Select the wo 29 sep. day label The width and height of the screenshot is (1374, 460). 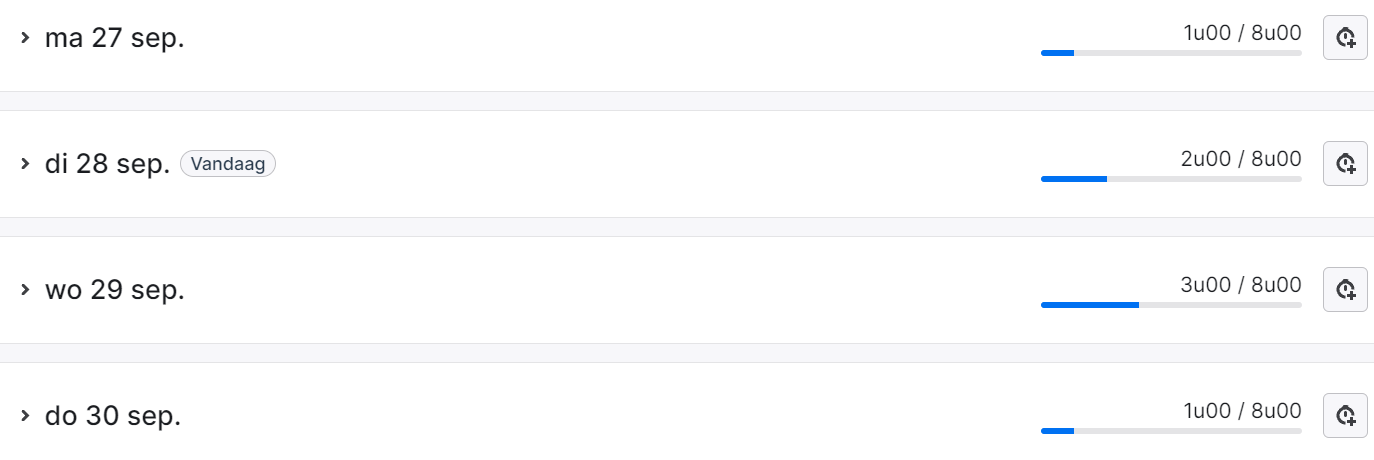tap(115, 290)
